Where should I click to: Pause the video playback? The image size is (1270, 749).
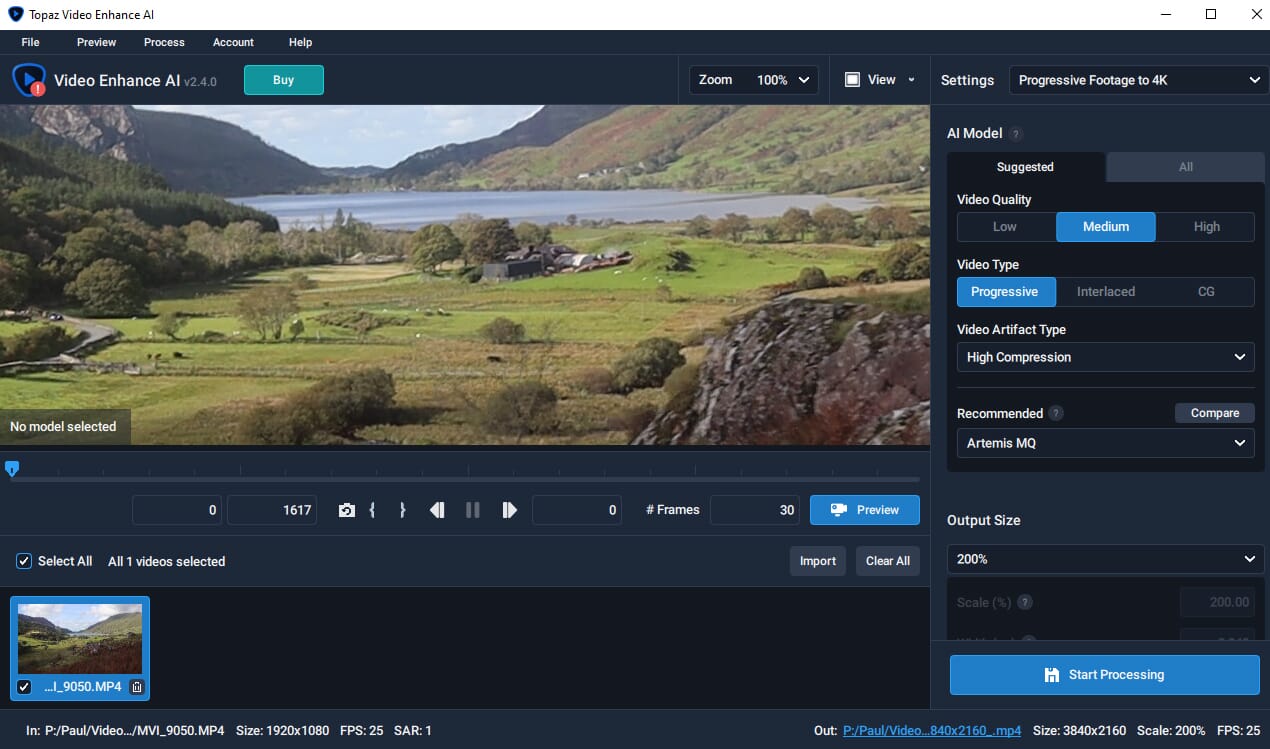point(473,510)
